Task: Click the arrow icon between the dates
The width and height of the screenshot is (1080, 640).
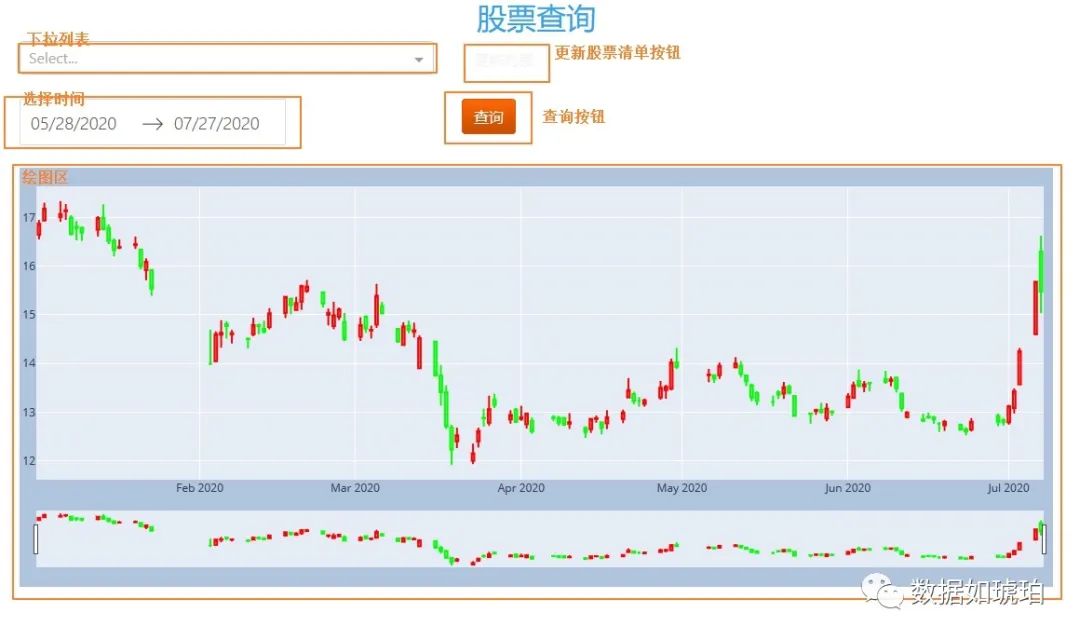Action: click(152, 124)
